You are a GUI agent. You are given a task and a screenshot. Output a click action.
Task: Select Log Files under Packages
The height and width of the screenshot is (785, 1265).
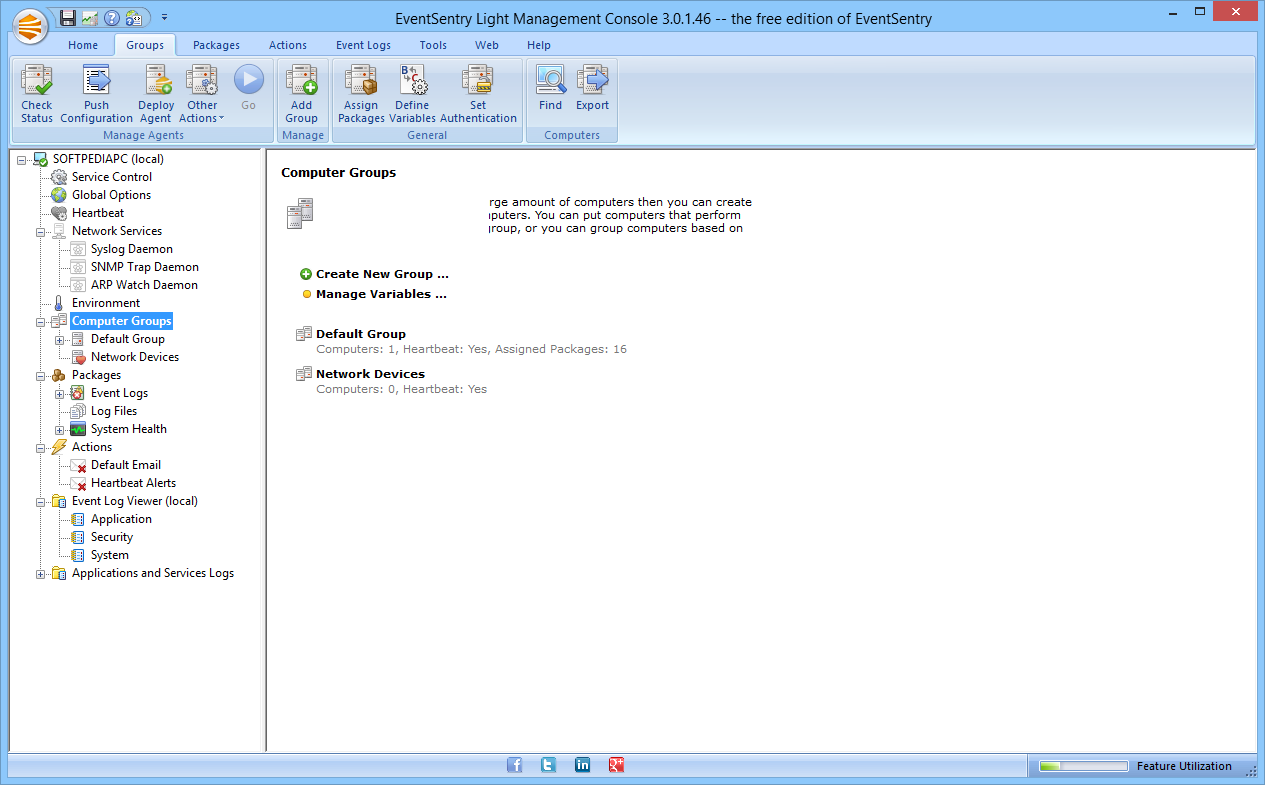[114, 411]
